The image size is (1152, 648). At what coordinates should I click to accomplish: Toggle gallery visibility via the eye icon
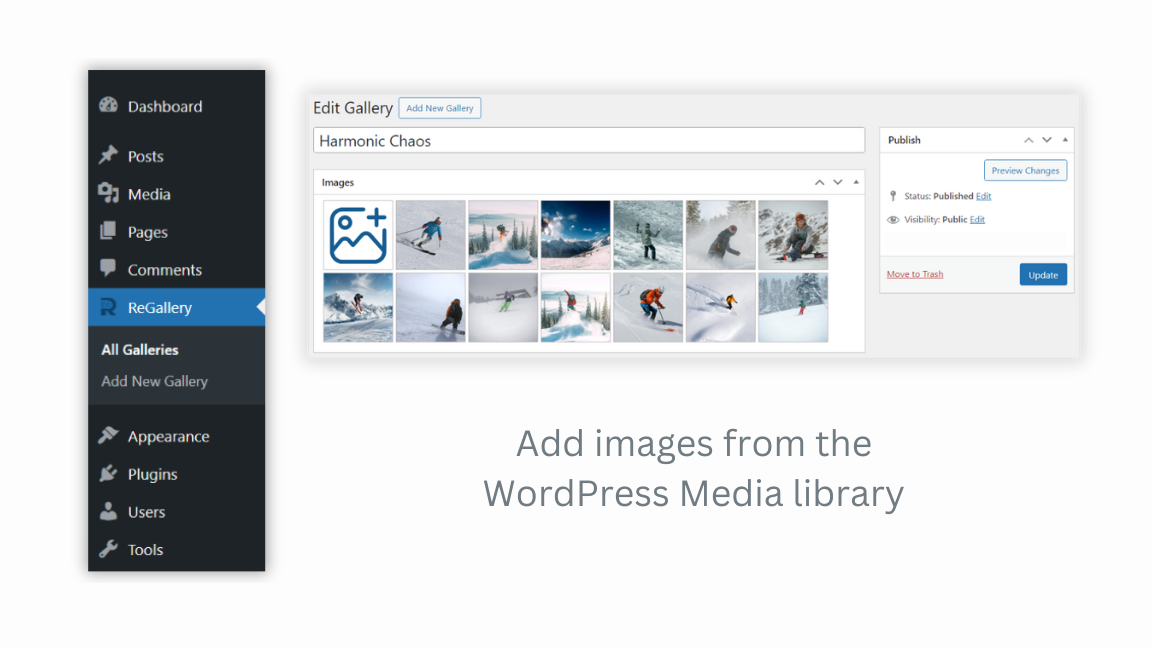pyautogui.click(x=892, y=219)
